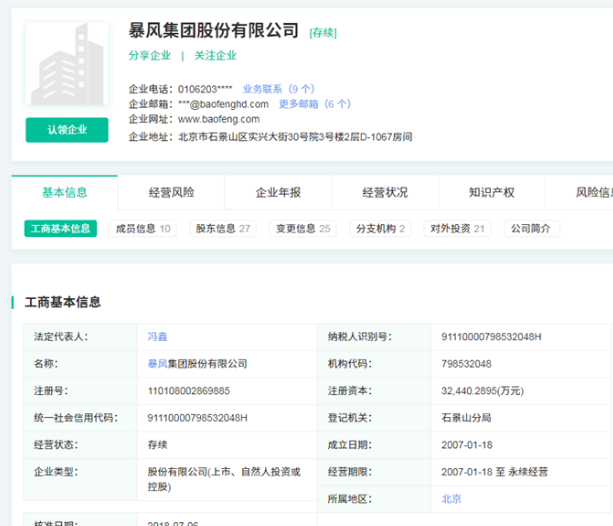Click the 企业类型 value 股份有限公司
Viewport: 613px width, 526px height.
[224, 479]
